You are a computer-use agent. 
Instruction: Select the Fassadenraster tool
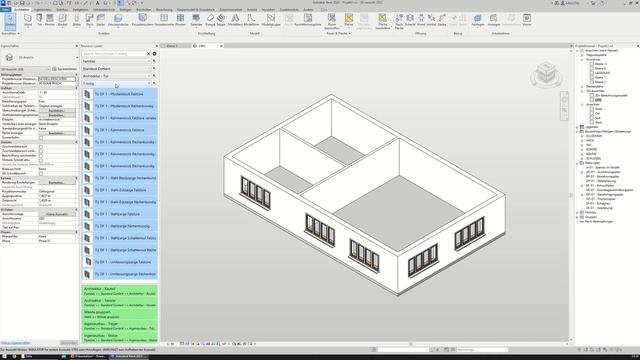[x=164, y=20]
